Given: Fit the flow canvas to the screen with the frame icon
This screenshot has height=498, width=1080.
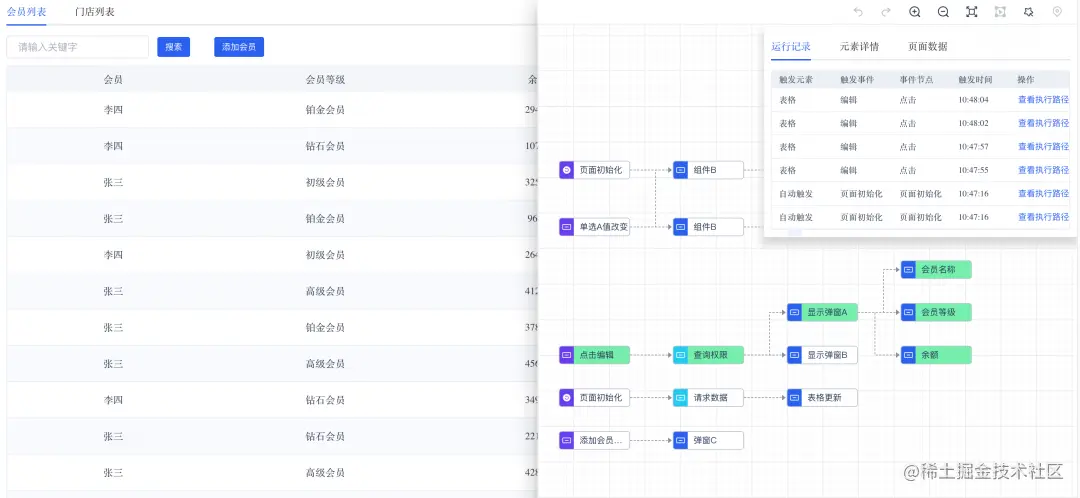Looking at the screenshot, I should [971, 12].
